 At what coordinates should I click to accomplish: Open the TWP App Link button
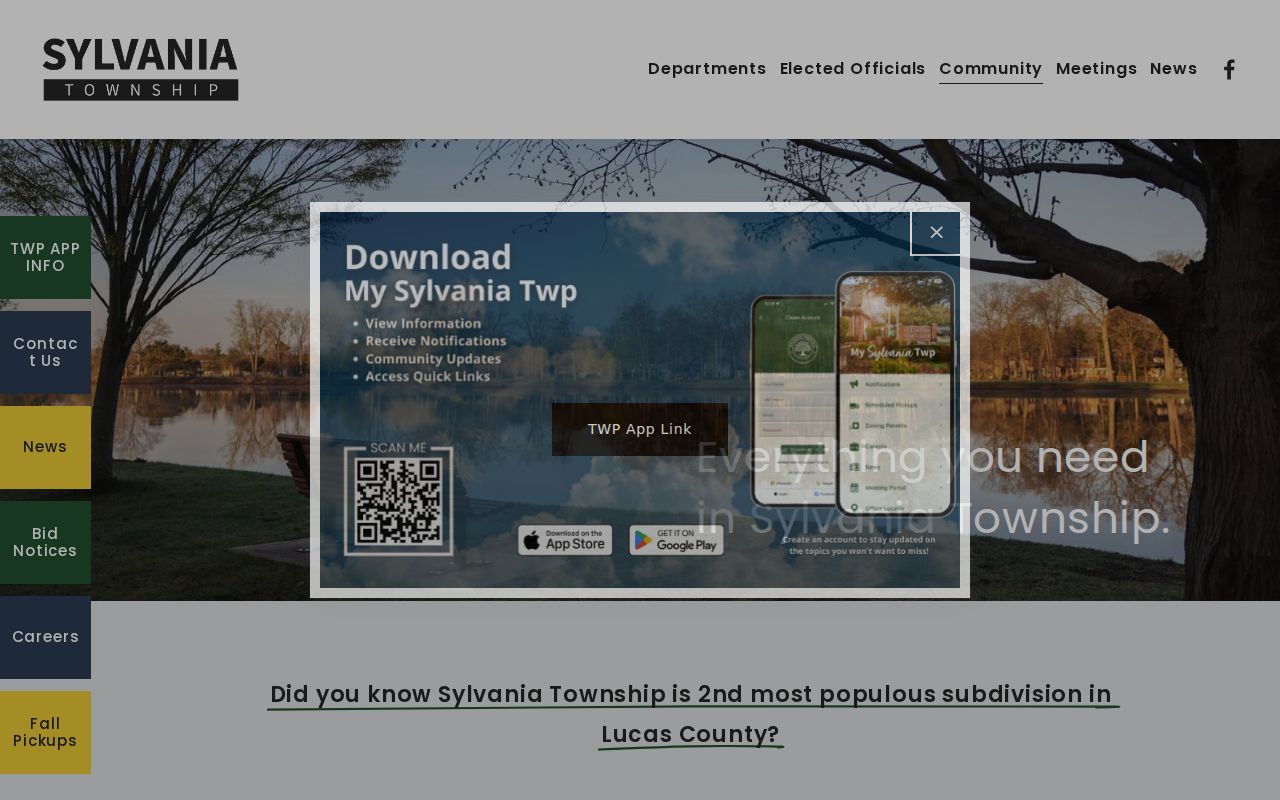[x=640, y=429]
